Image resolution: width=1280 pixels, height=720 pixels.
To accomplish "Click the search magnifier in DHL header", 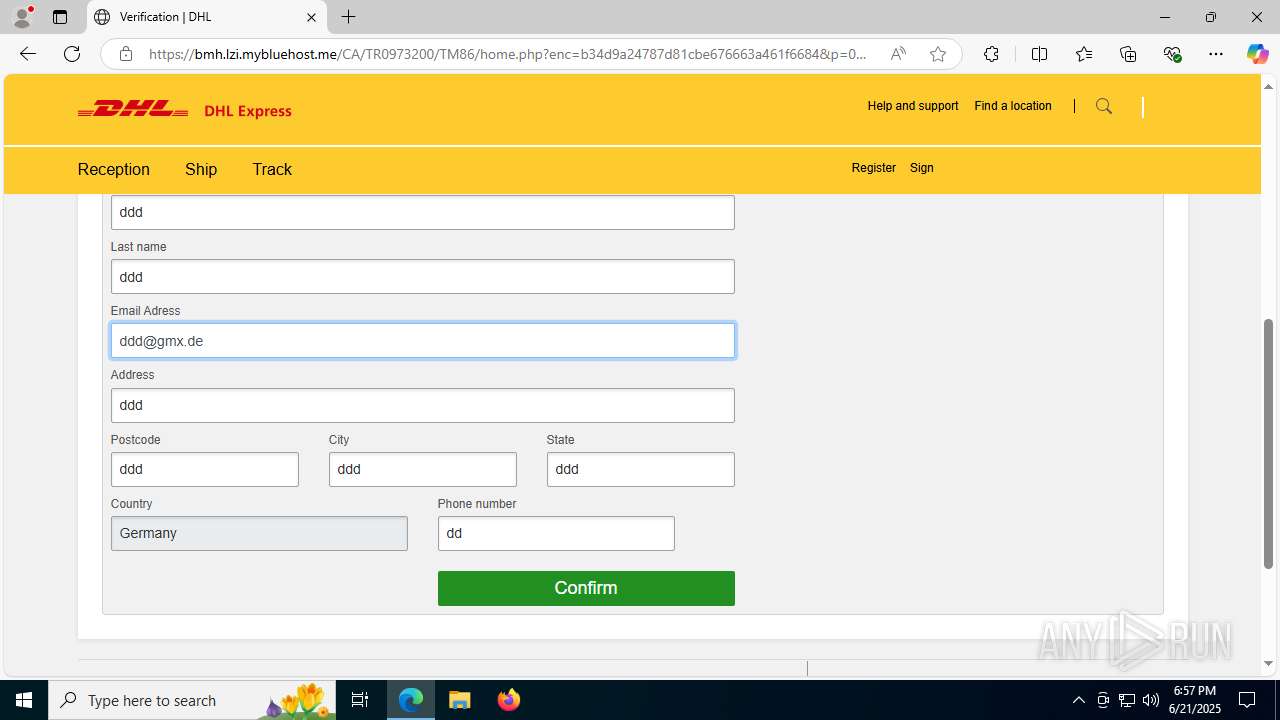I will point(1104,106).
